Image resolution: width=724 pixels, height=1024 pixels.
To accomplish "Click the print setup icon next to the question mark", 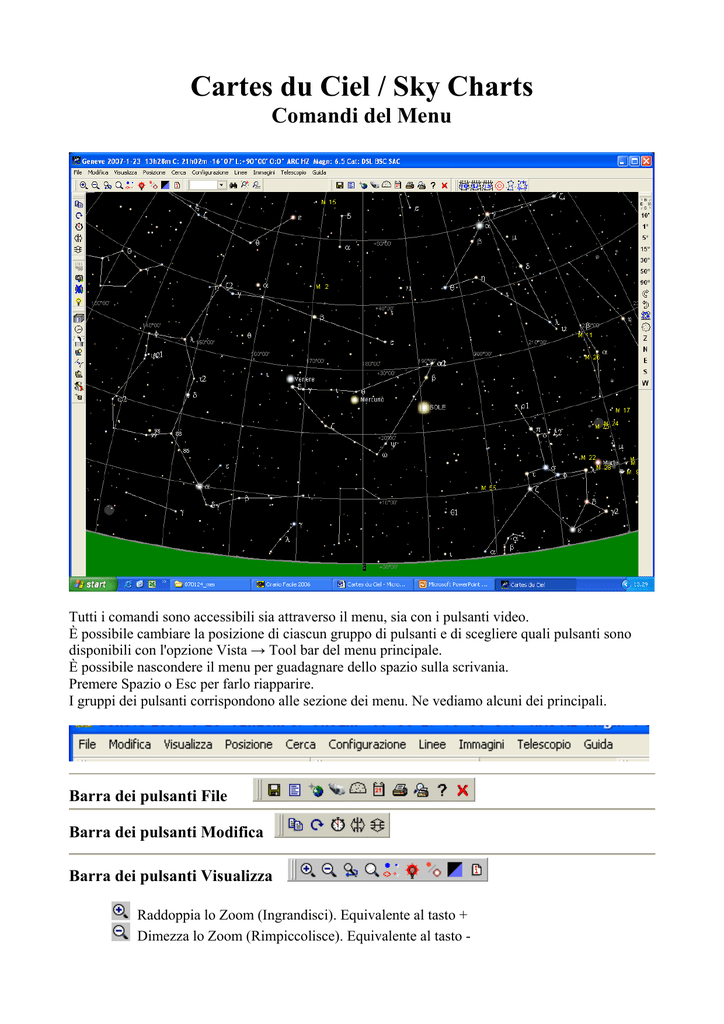I will click(421, 790).
